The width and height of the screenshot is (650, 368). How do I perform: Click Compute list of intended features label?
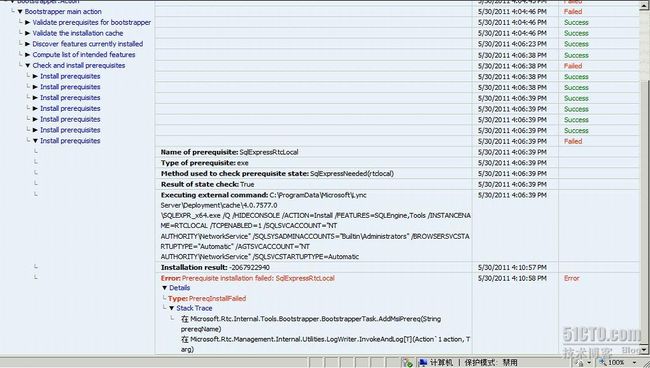pos(84,55)
